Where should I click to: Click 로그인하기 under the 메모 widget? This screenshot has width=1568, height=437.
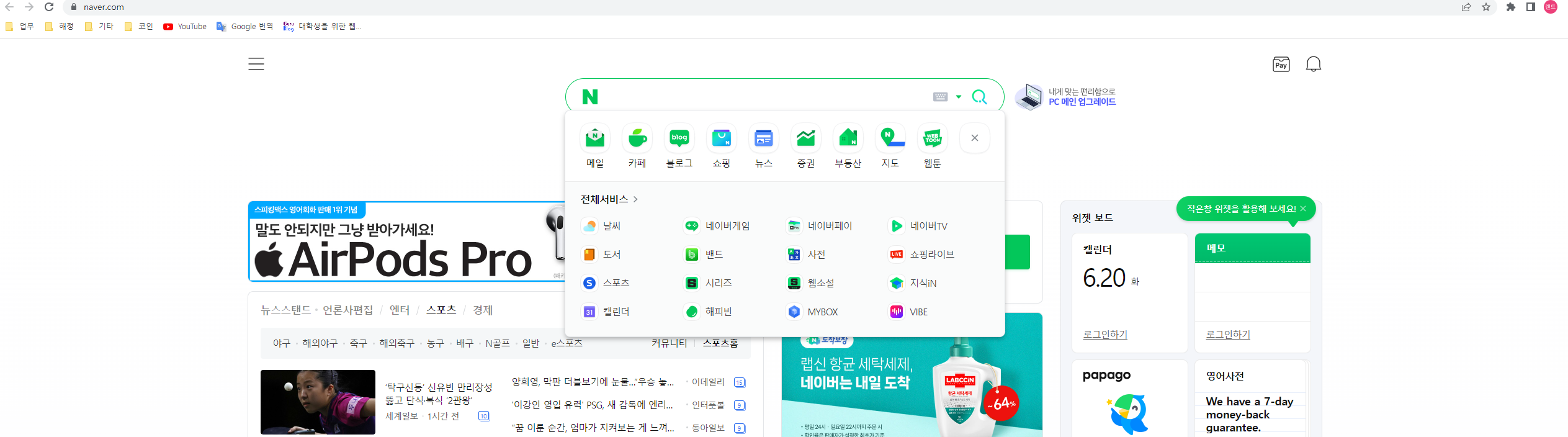(x=1228, y=334)
